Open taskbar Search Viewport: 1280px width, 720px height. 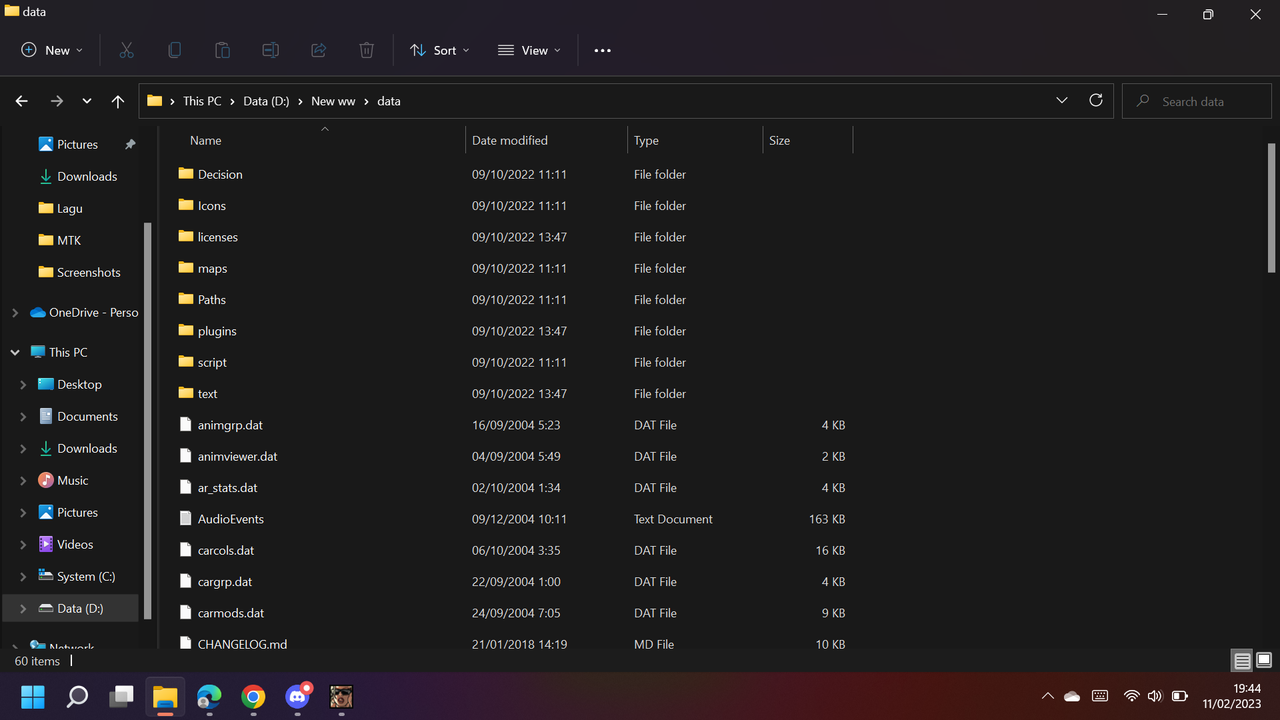[x=77, y=696]
